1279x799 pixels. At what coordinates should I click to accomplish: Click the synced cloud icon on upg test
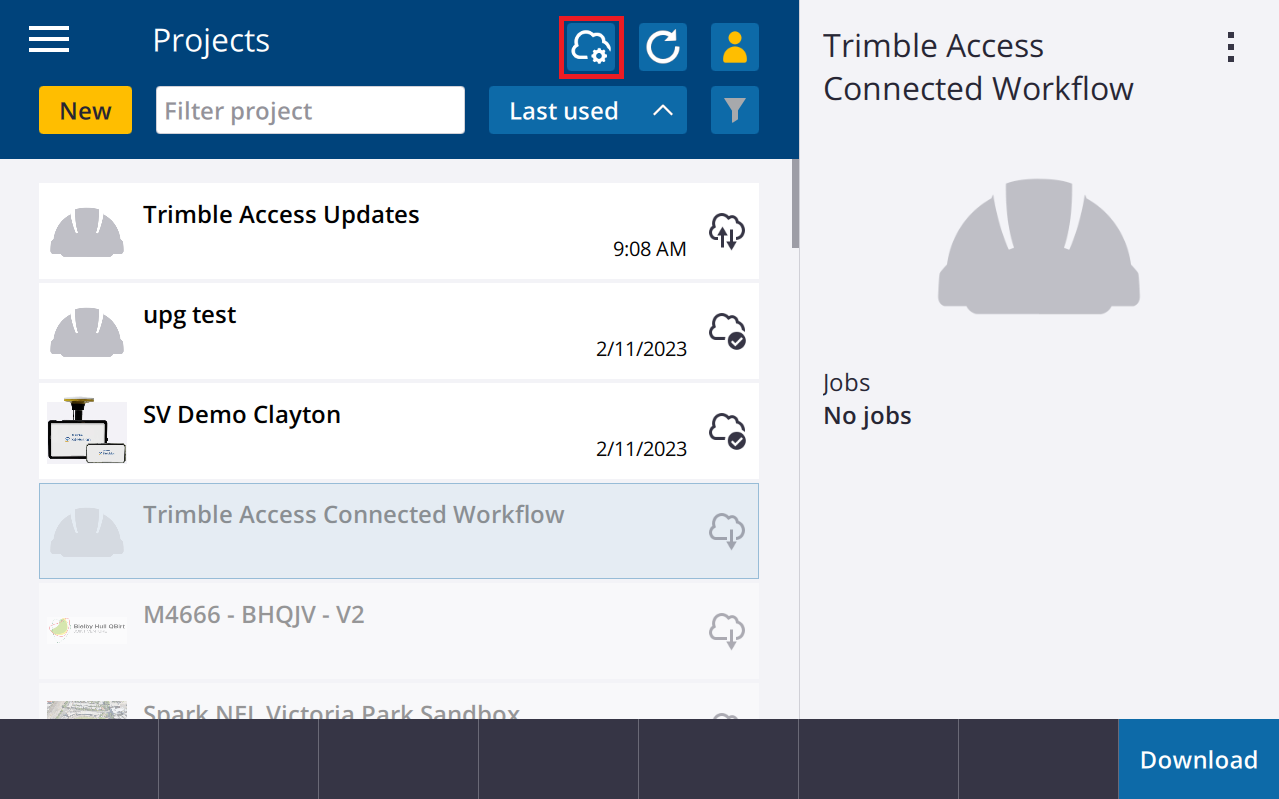pos(727,331)
